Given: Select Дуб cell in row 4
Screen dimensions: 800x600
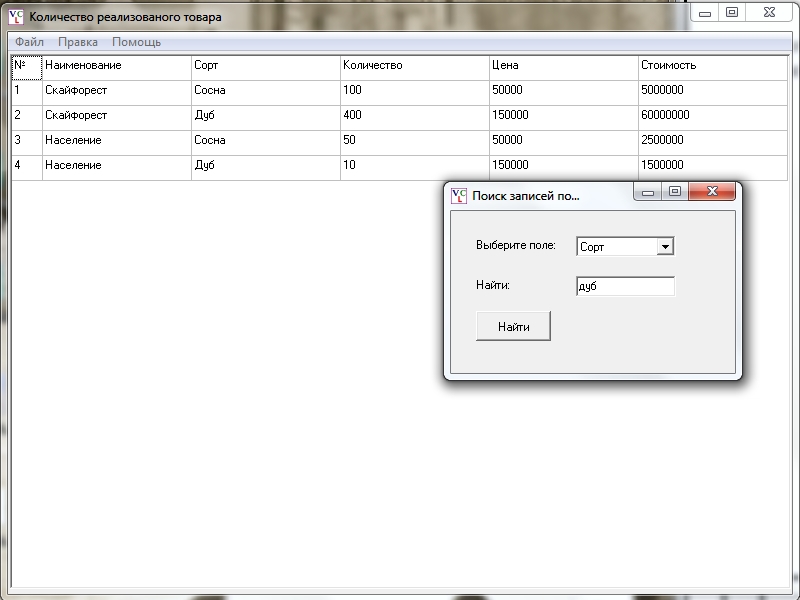Looking at the screenshot, I should 266,168.
